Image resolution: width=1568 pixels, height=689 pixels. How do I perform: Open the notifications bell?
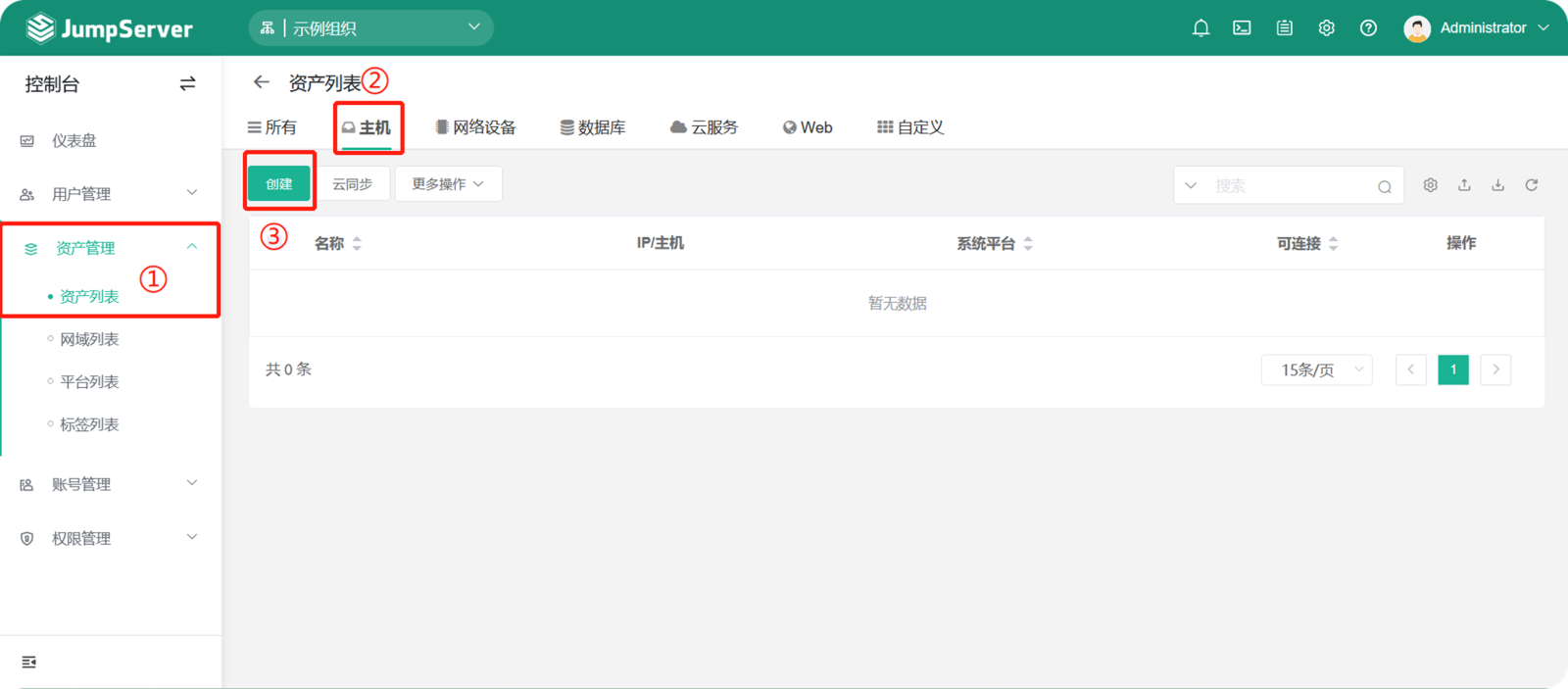pyautogui.click(x=1200, y=28)
